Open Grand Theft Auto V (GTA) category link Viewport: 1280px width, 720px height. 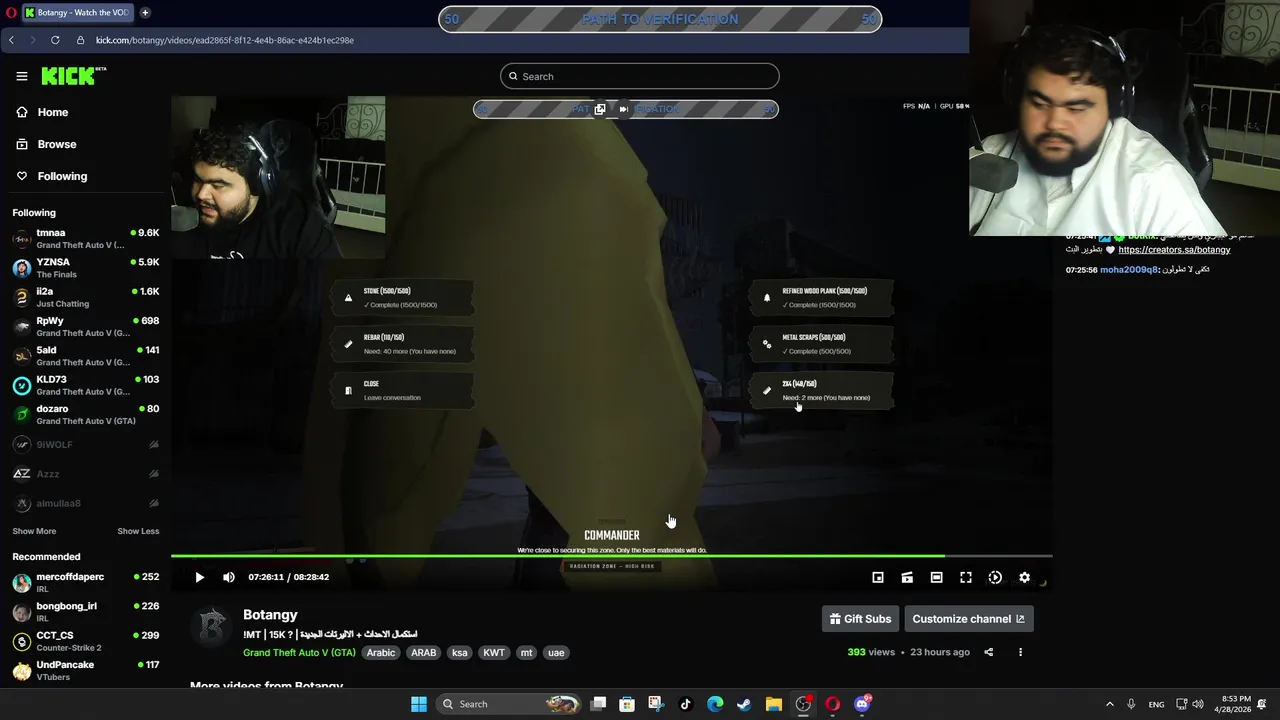[299, 653]
